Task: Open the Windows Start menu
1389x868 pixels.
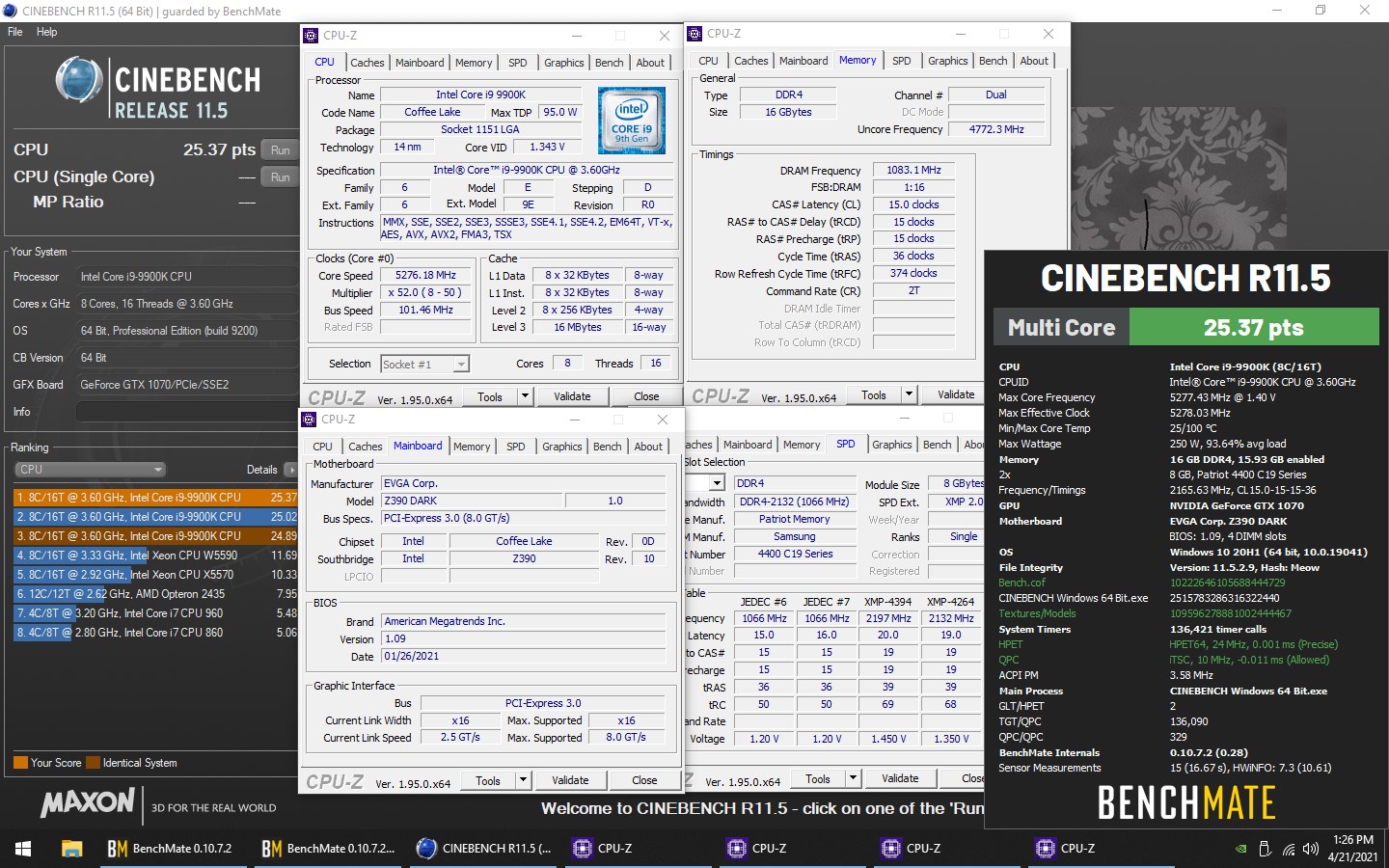Action: click(x=23, y=849)
